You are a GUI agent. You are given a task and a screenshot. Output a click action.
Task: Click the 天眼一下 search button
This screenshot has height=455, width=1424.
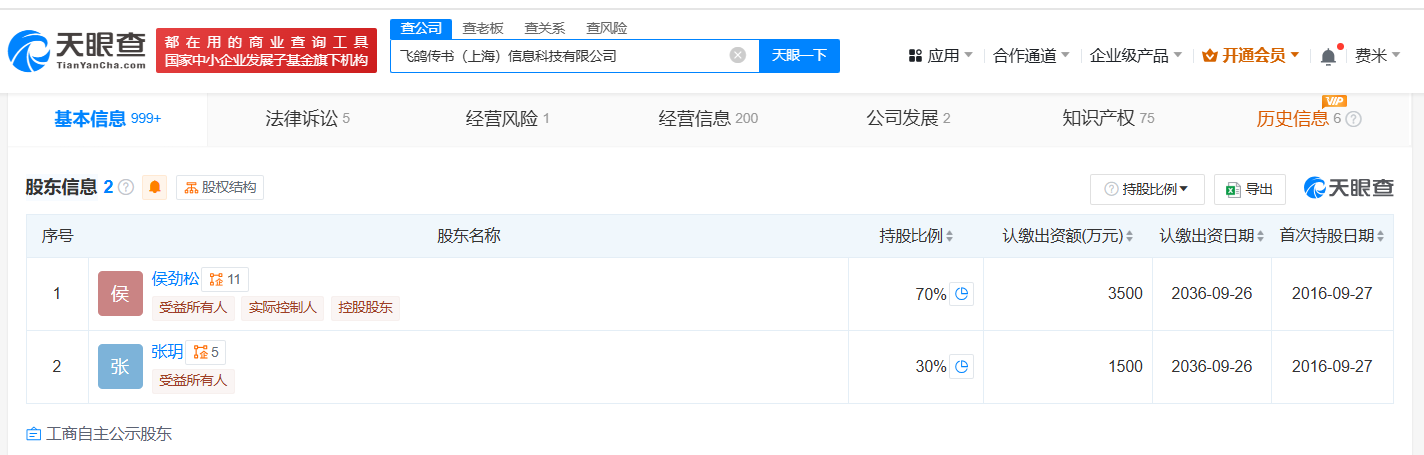[x=800, y=56]
